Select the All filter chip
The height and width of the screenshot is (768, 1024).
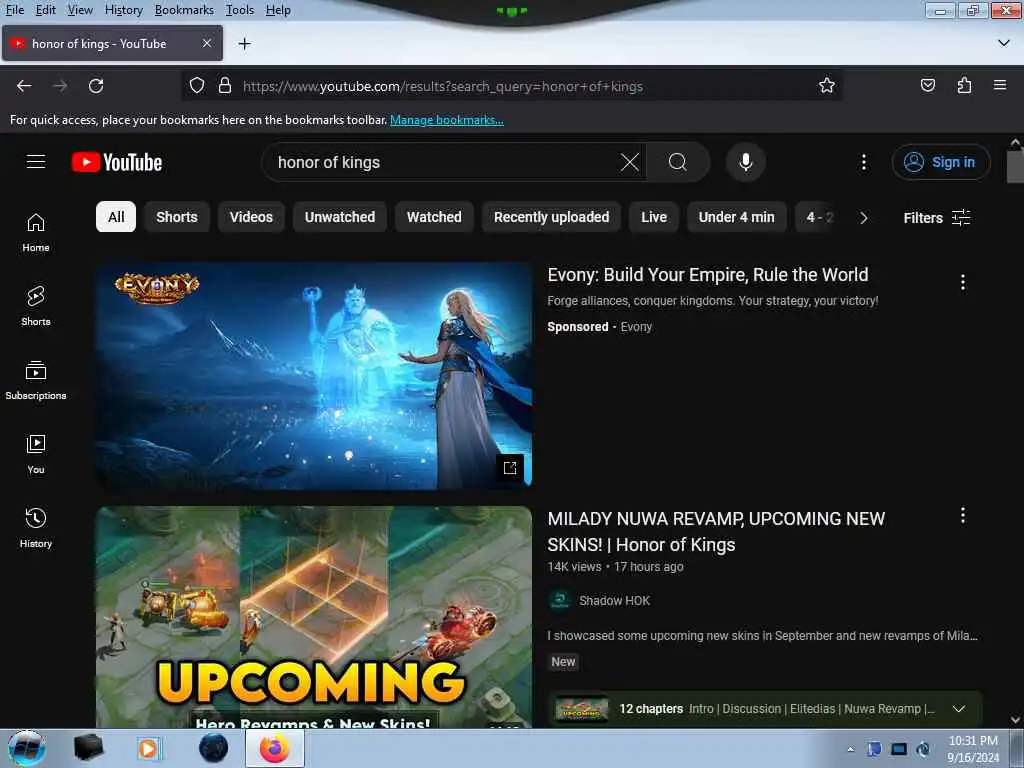coord(116,217)
